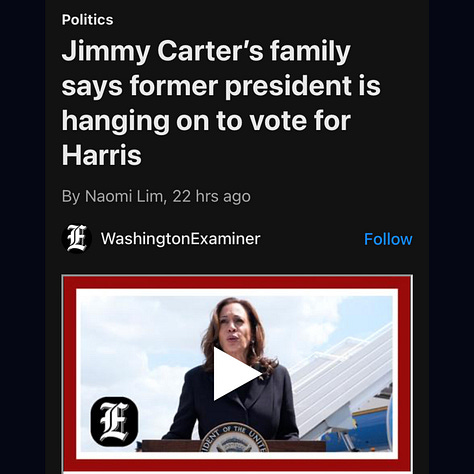Viewport: 474px width, 474px height.
Task: Follow the WashingtonExaminer publisher
Action: click(x=388, y=239)
